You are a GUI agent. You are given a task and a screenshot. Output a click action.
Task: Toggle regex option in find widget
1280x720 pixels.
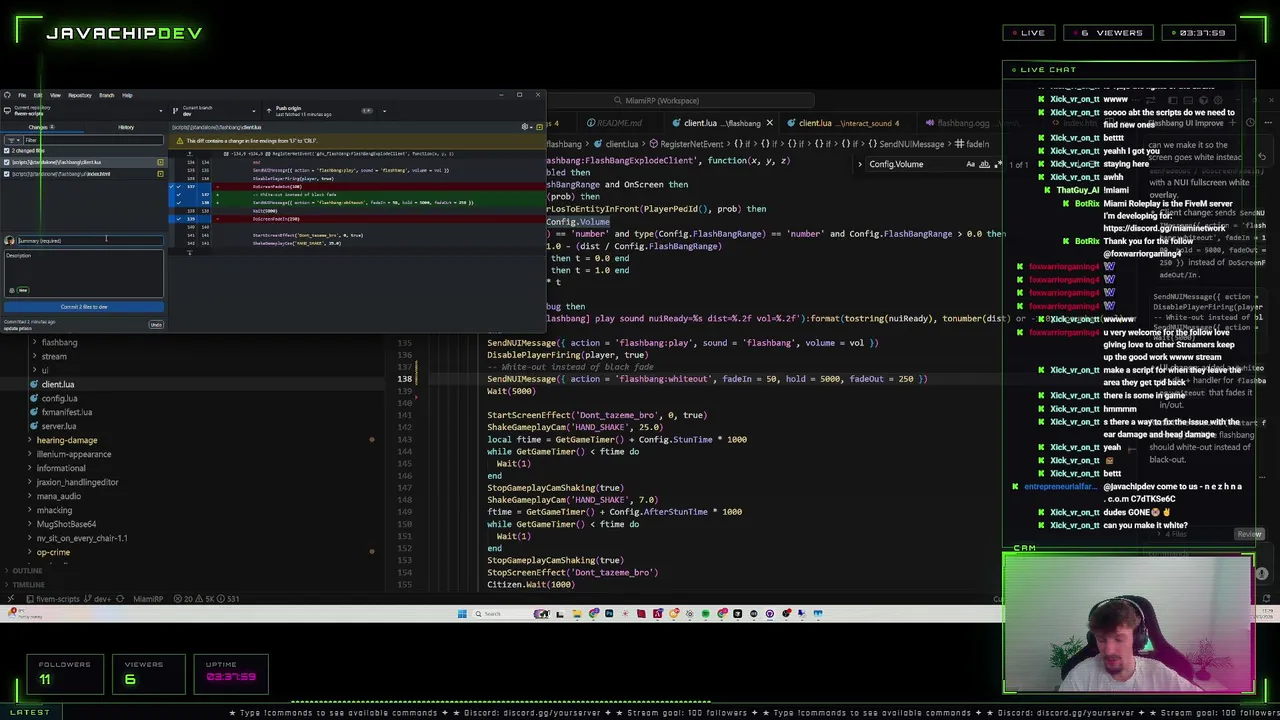pos(997,164)
